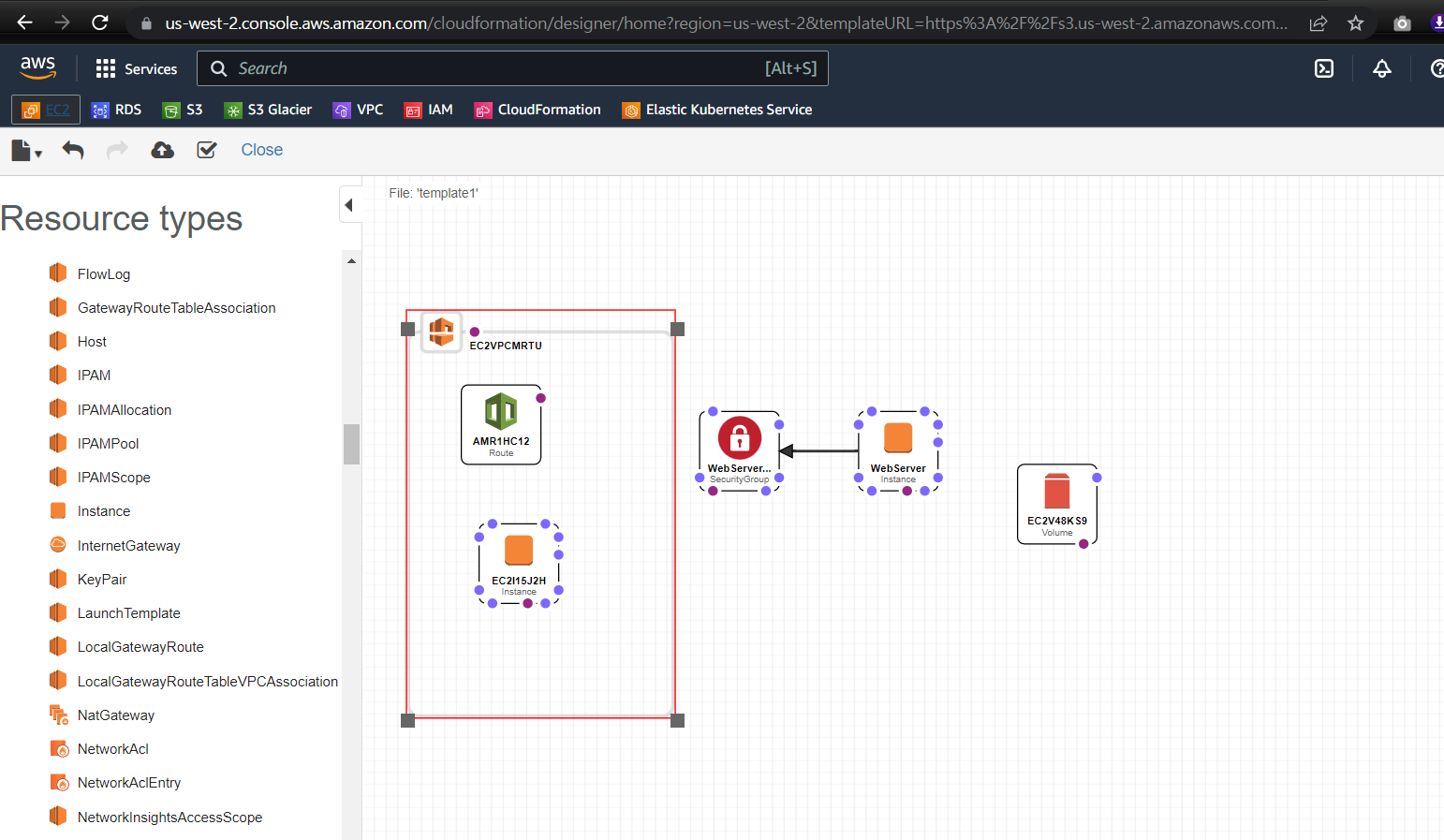The width and height of the screenshot is (1444, 840).
Task: Select Instance resource type in list
Action: point(104,511)
